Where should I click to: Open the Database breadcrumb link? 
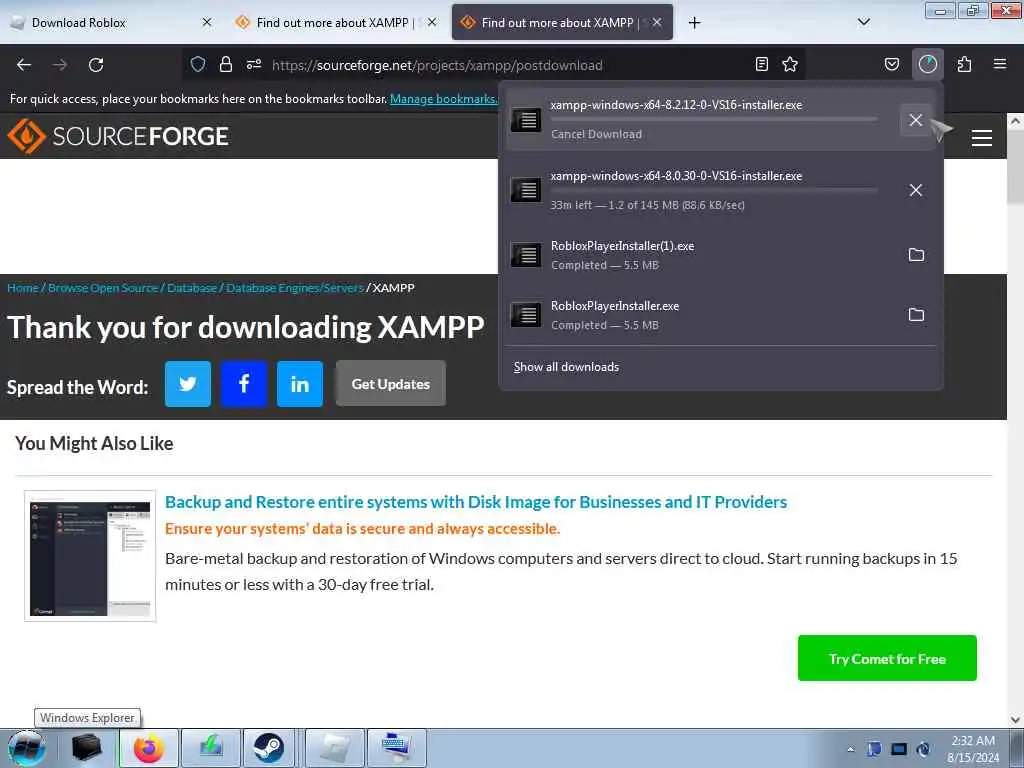192,288
